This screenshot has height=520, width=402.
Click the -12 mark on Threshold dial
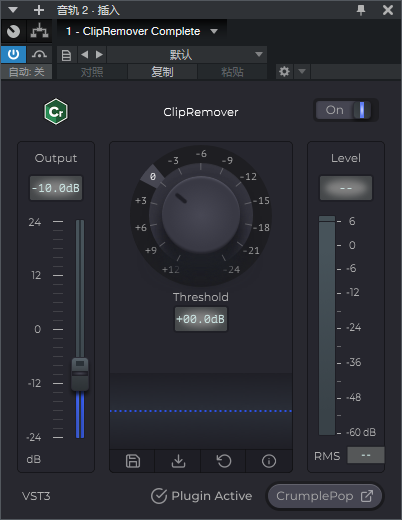[249, 176]
